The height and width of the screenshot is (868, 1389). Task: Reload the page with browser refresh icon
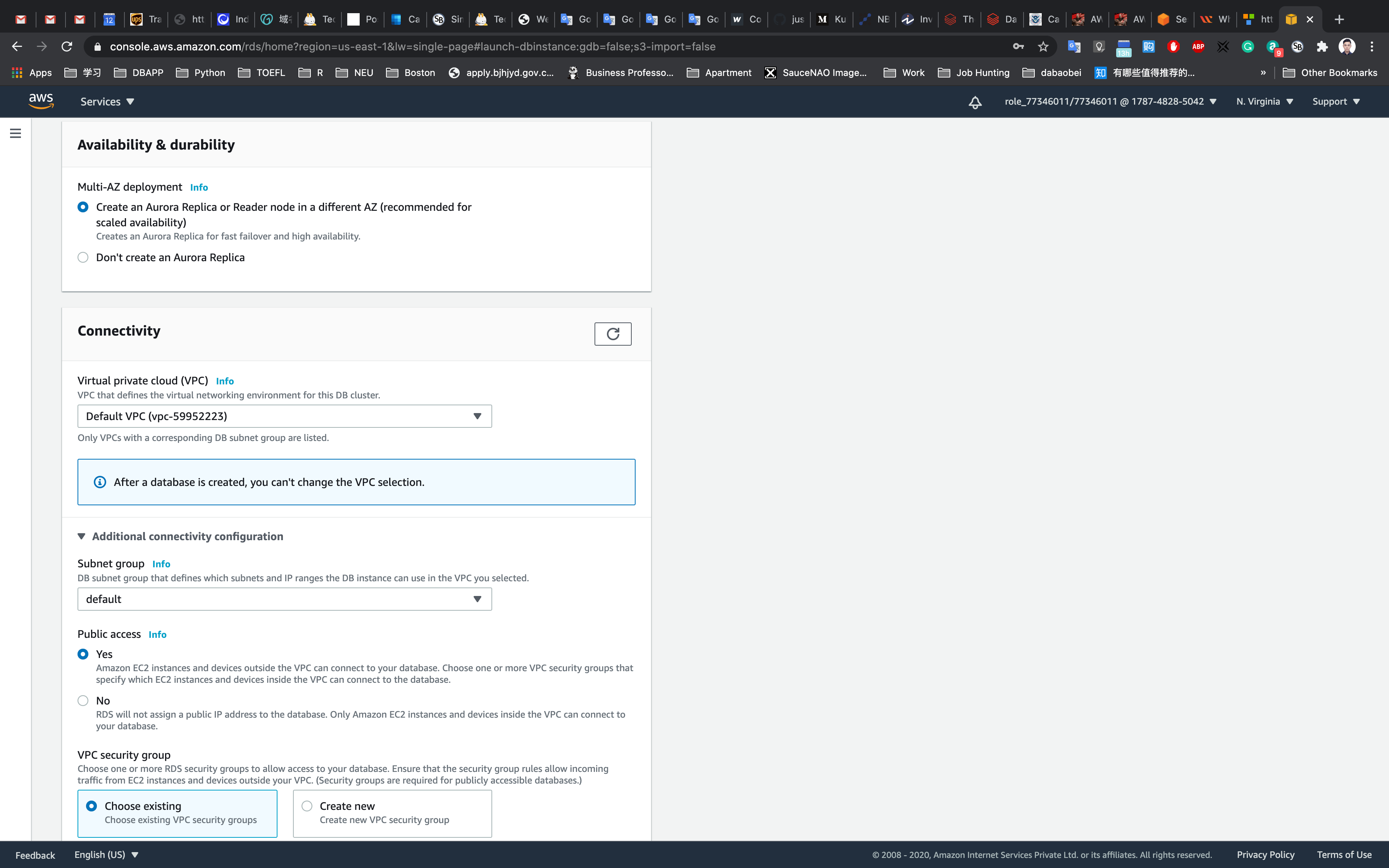67,46
